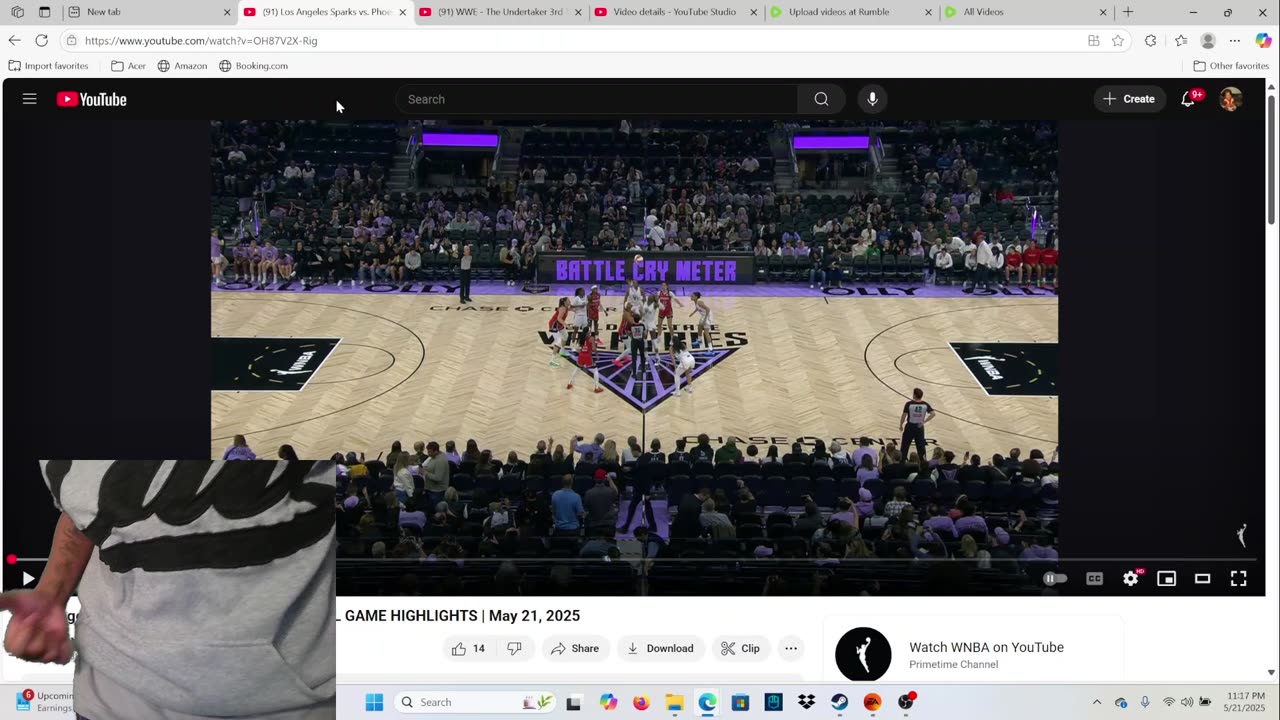Refresh the page
This screenshot has height=720, width=1280.
click(41, 40)
